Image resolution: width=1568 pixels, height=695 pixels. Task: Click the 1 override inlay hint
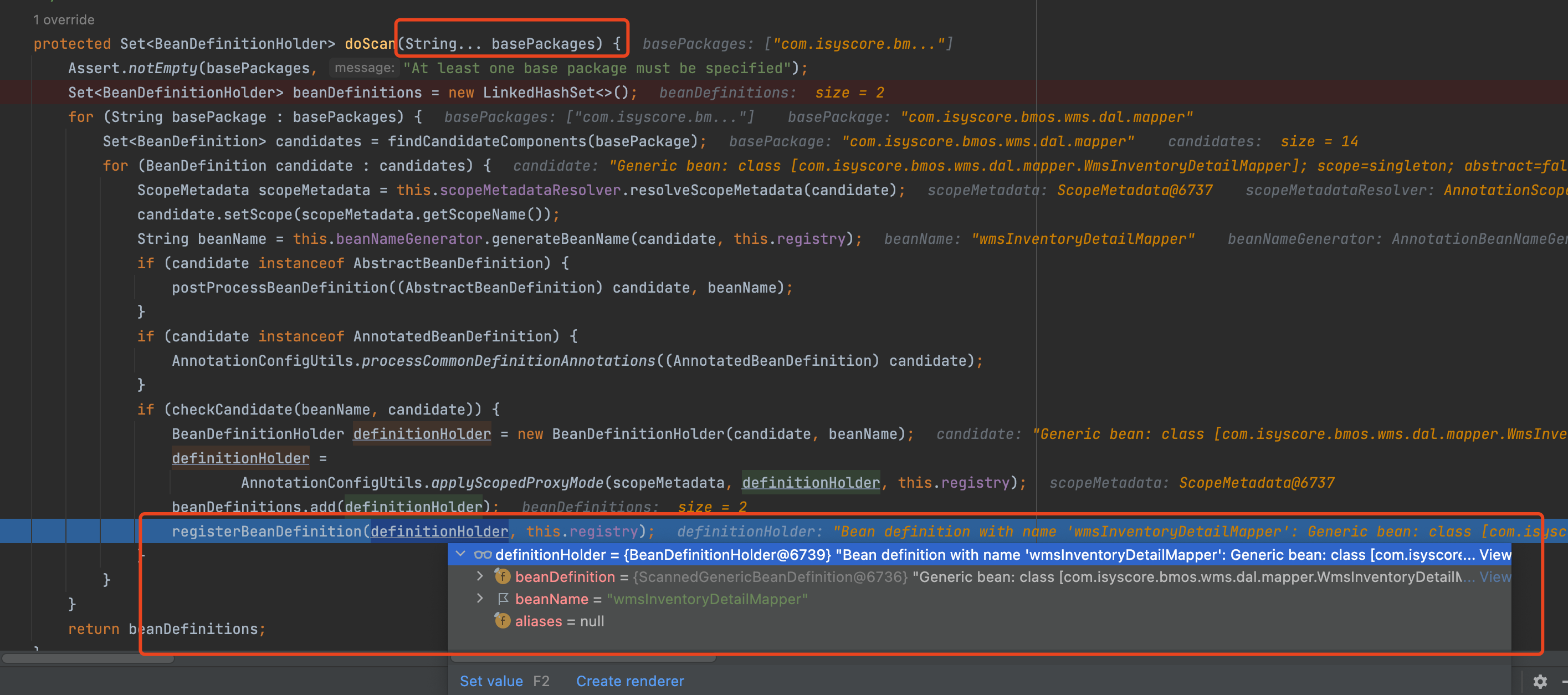click(x=64, y=19)
